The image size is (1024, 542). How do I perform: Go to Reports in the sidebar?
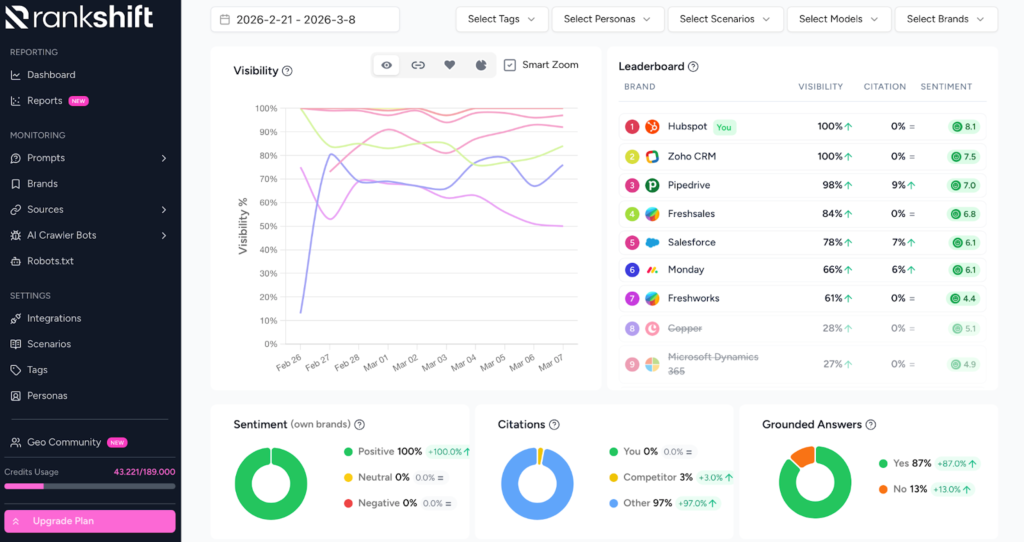tap(45, 101)
